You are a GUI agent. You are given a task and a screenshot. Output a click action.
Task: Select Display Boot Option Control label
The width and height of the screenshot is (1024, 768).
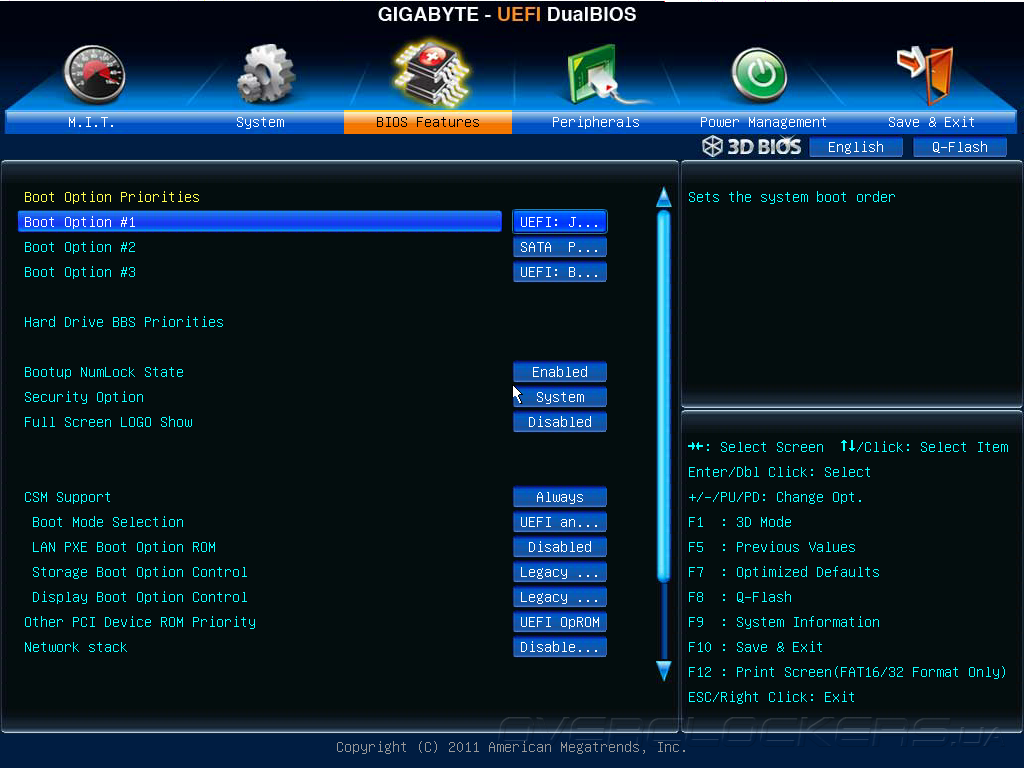[140, 597]
